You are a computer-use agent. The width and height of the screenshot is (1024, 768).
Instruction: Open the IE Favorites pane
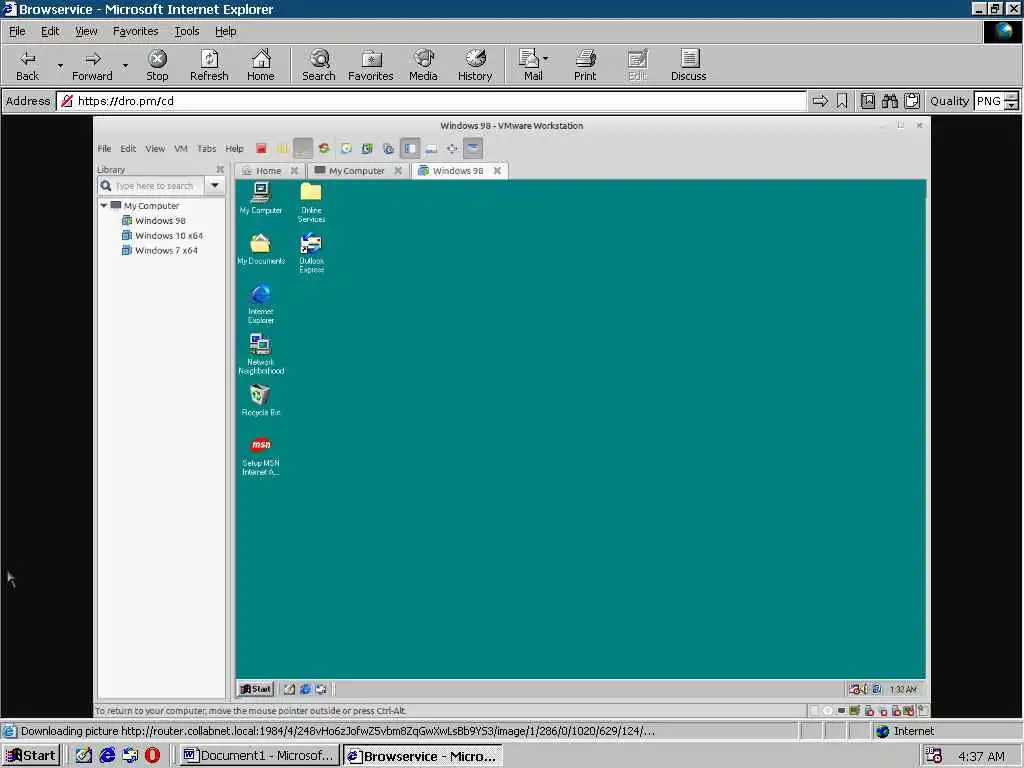(370, 65)
